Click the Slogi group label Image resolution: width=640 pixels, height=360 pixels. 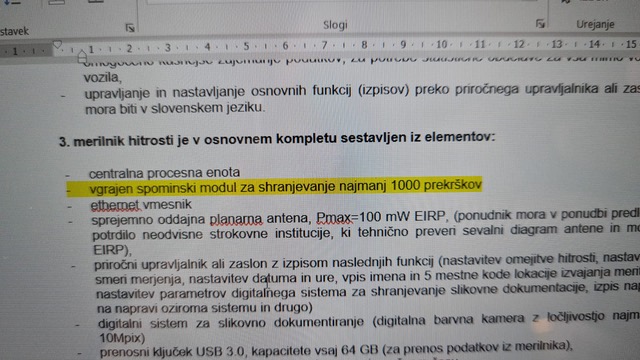(x=335, y=25)
